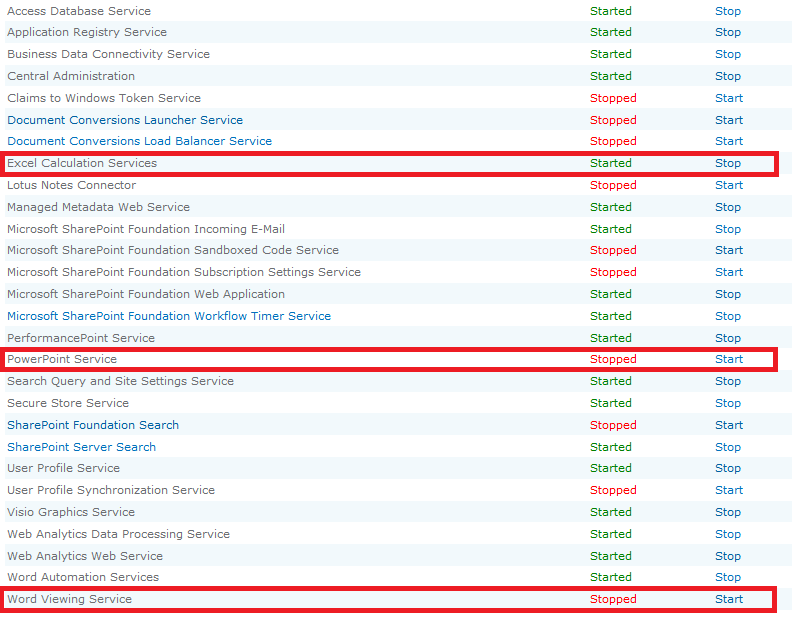The width and height of the screenshot is (792, 624).
Task: Start Claims to Windows Token Service
Action: tap(729, 98)
